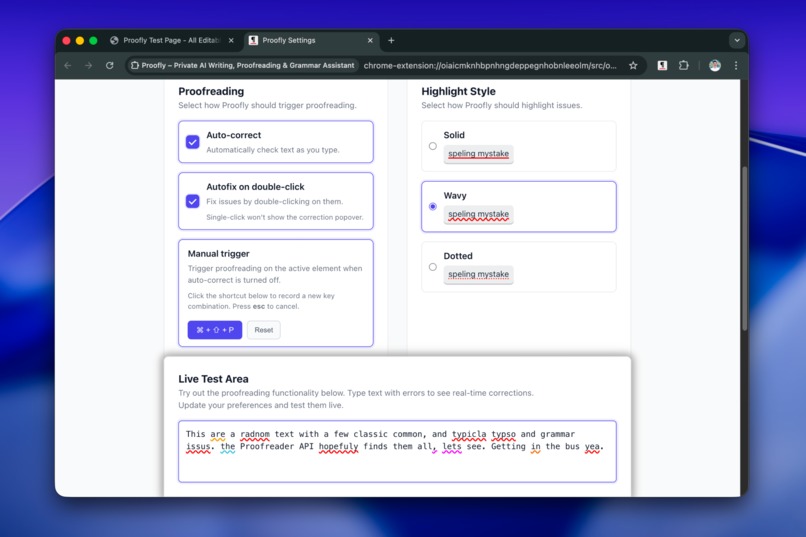Viewport: 806px width, 537px height.
Task: Click the Live Test Area heading
Action: [213, 379]
